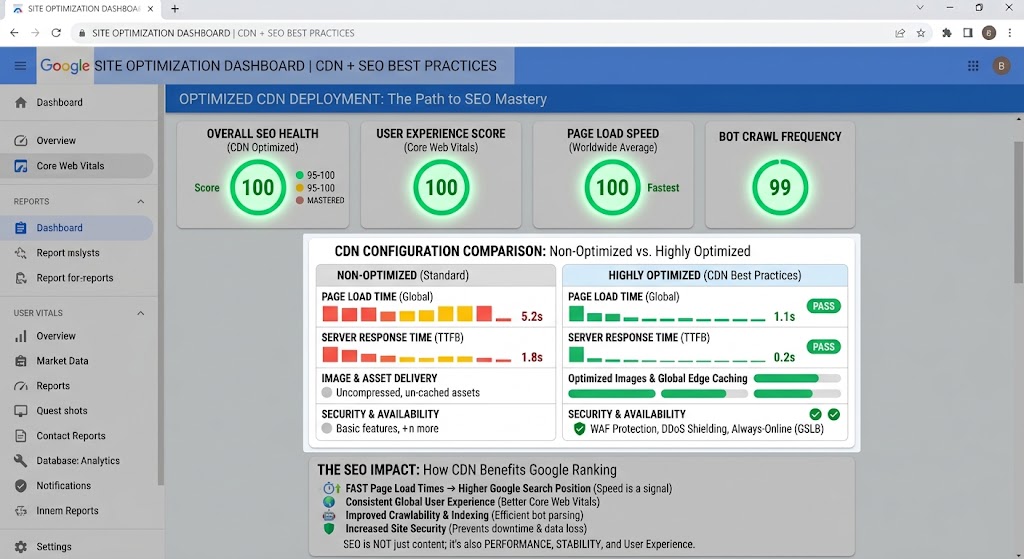The image size is (1024, 559).
Task: Open Chrome three-dot menu
Action: point(1010,33)
